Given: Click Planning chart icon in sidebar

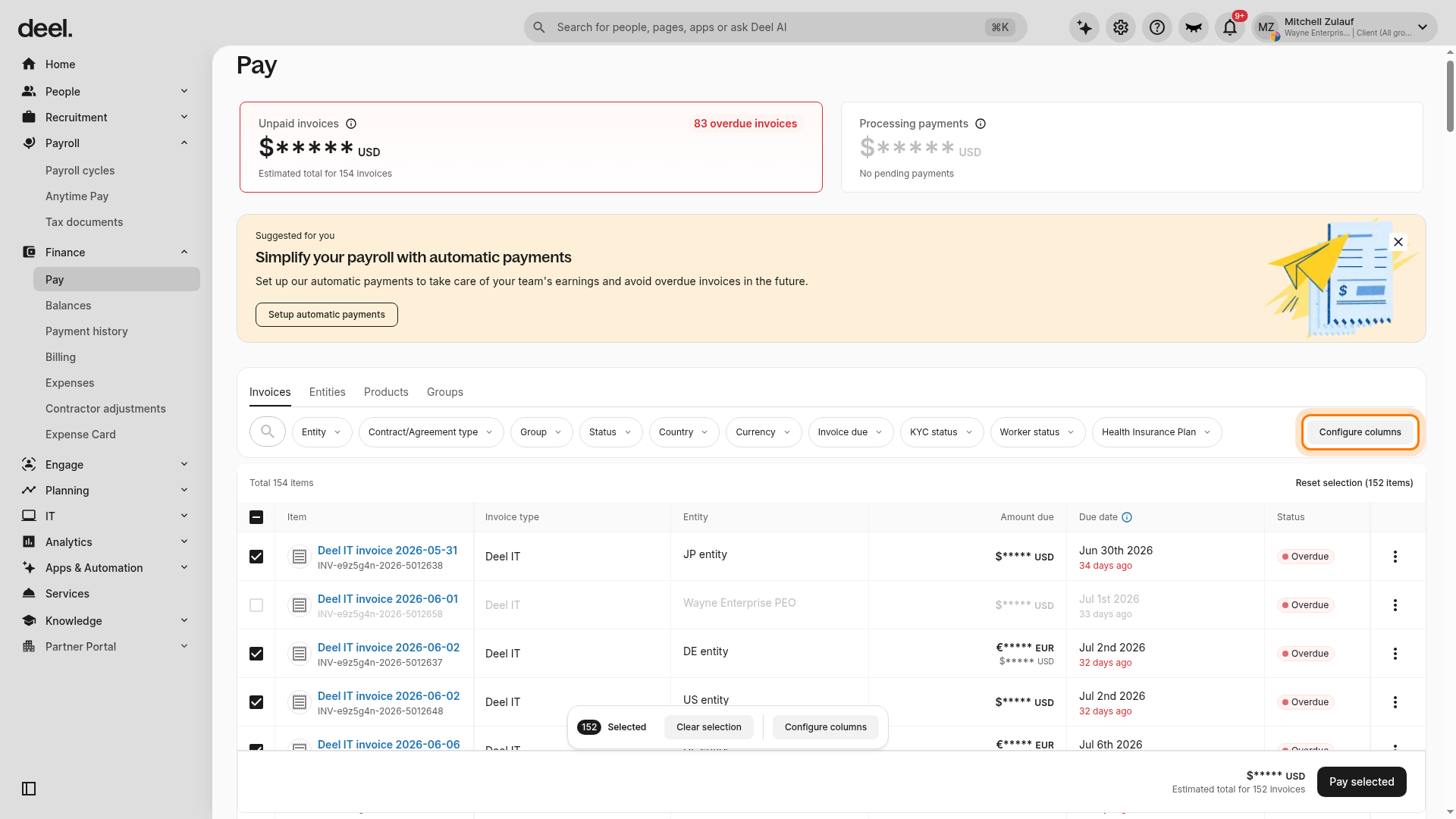Looking at the screenshot, I should (29, 490).
